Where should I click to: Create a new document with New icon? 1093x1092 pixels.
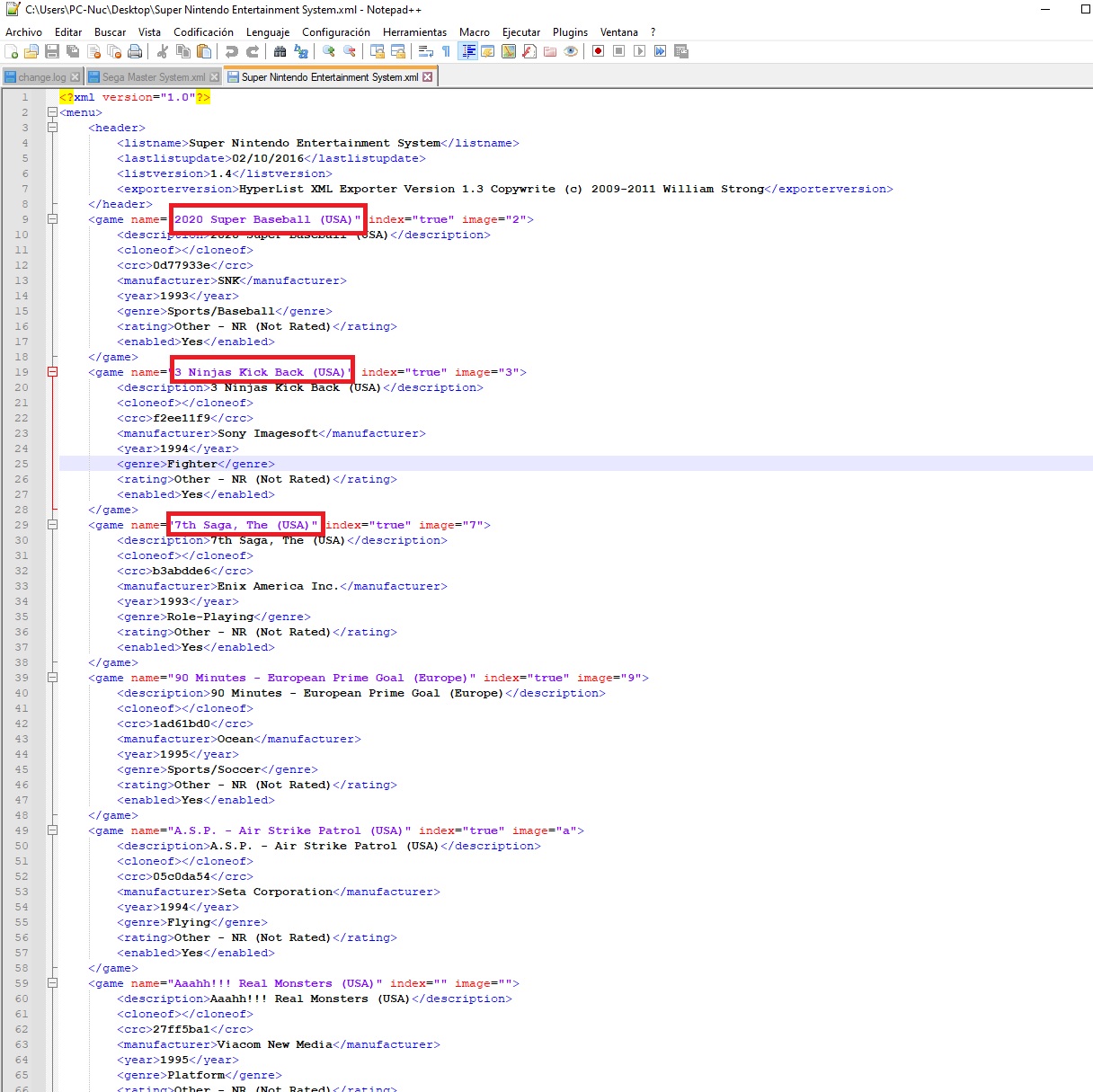point(11,51)
